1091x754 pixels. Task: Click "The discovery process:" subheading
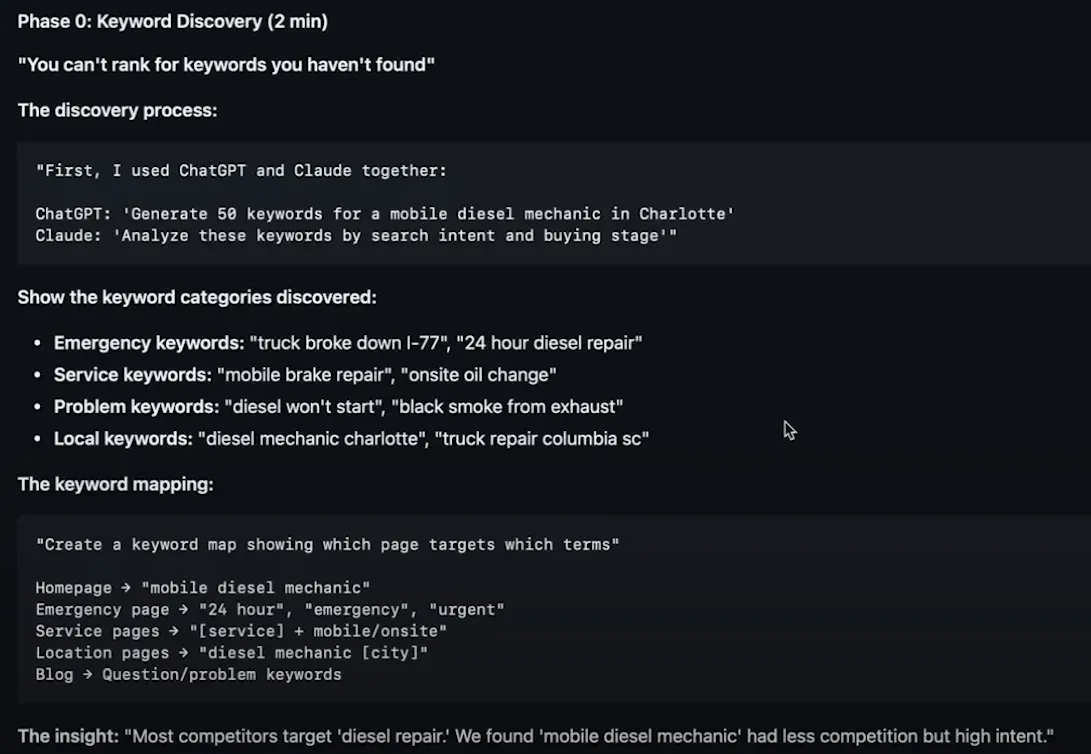point(117,110)
